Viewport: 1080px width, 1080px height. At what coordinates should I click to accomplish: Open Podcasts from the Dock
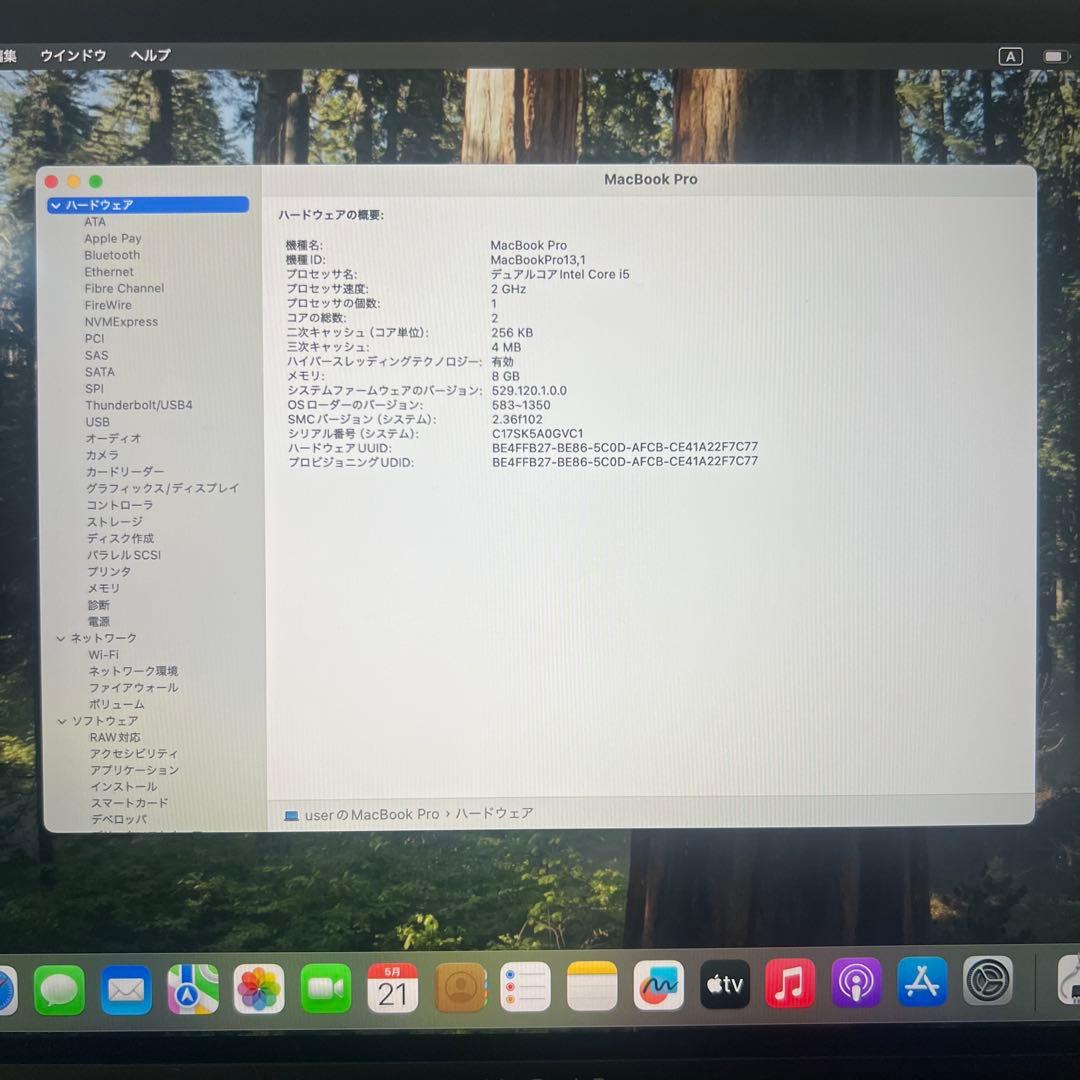856,984
